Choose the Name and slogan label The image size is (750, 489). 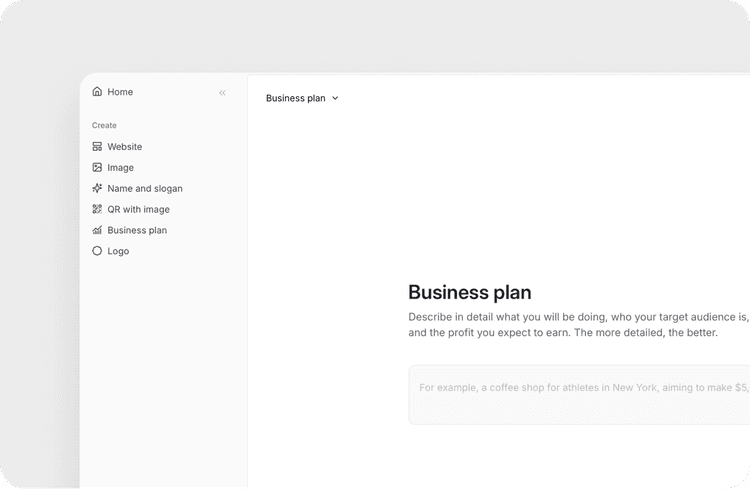[x=145, y=189]
